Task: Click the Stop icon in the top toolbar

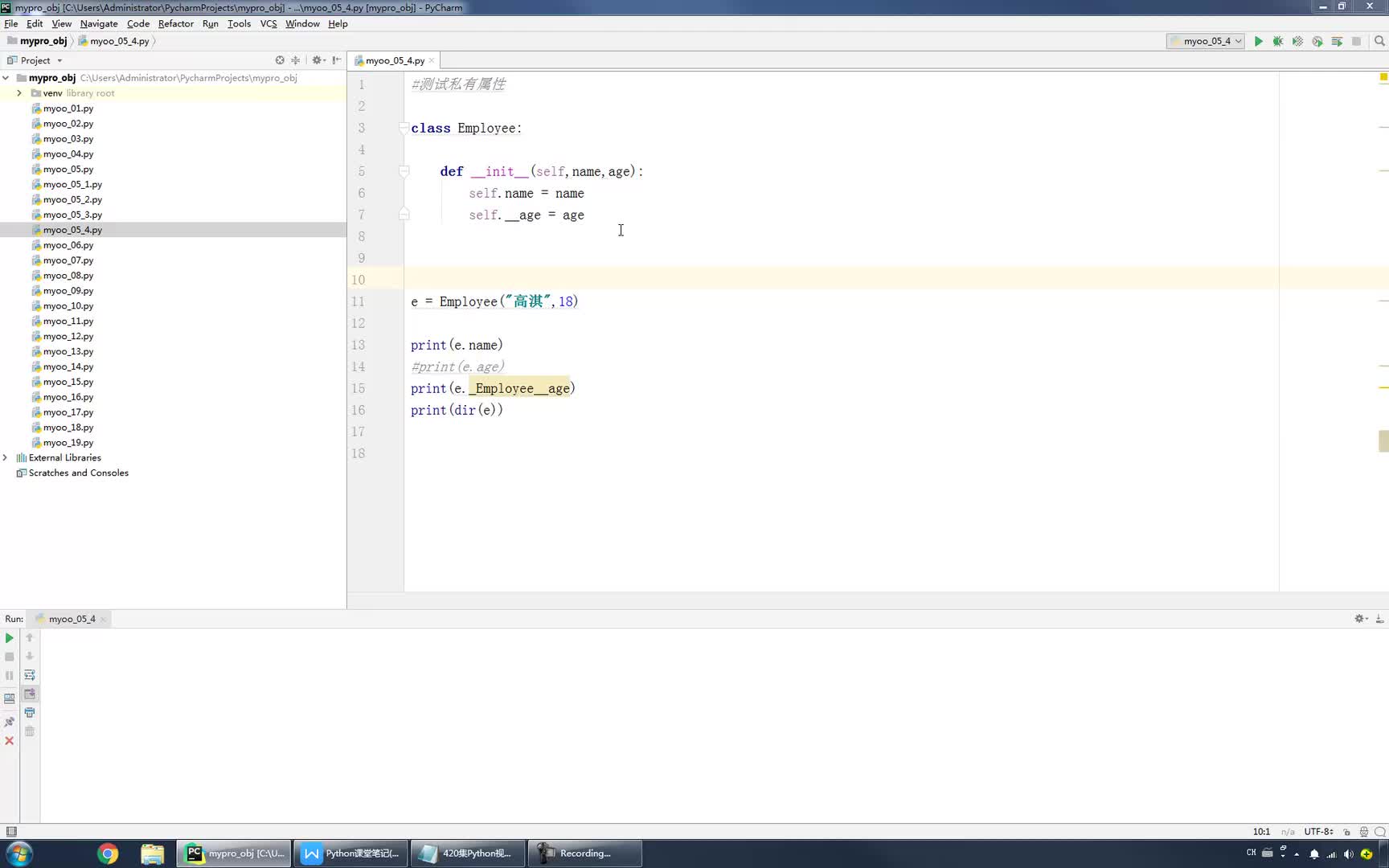Action: [1356, 41]
